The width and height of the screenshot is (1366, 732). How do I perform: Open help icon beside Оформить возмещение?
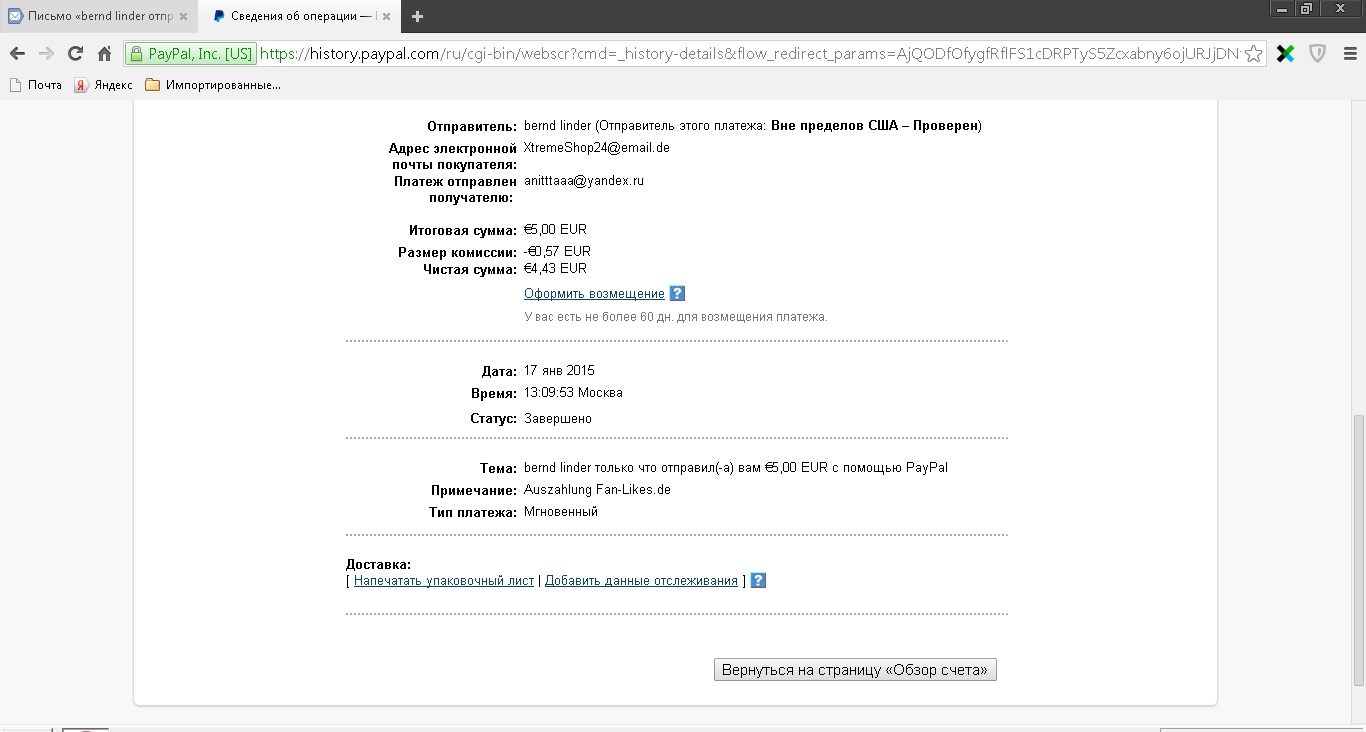677,294
